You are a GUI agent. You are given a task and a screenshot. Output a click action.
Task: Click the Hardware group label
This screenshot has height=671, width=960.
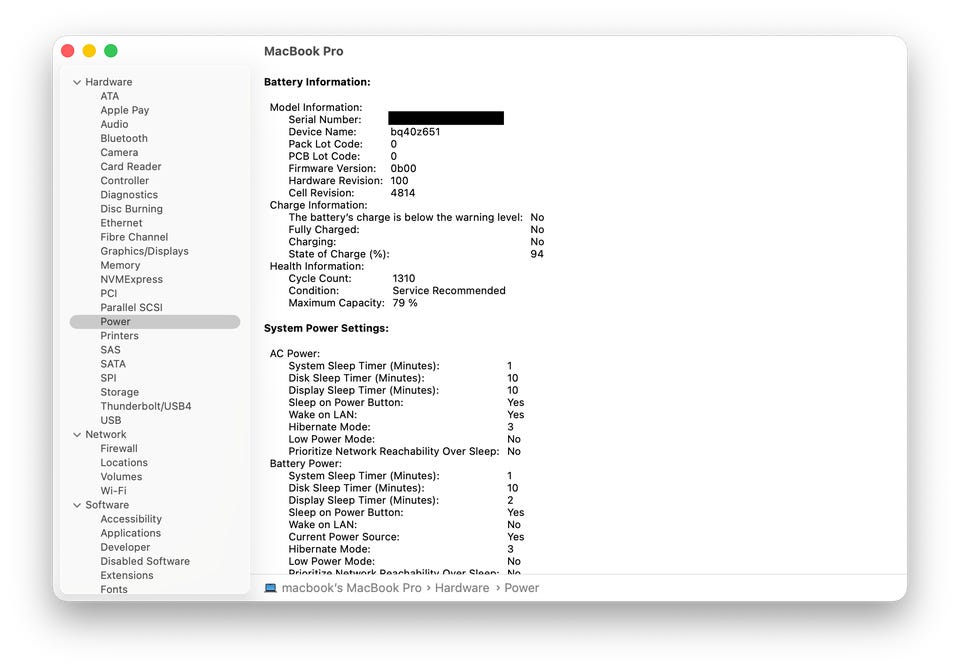tap(108, 82)
